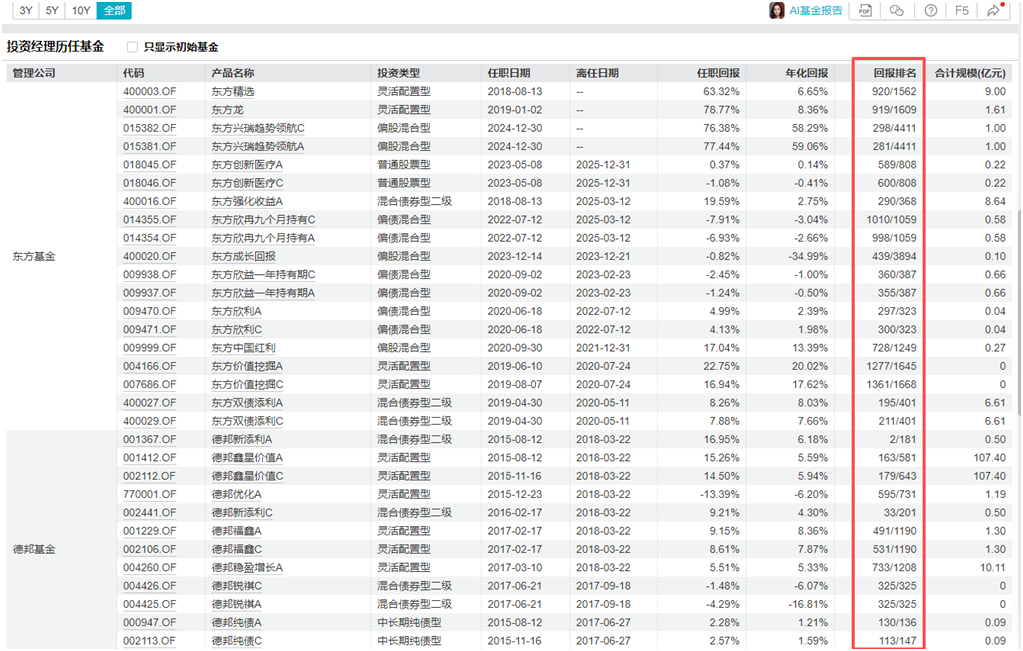Select the 投资经理历任基金 heading
Screen dimensions: 1023x651
pos(55,46)
